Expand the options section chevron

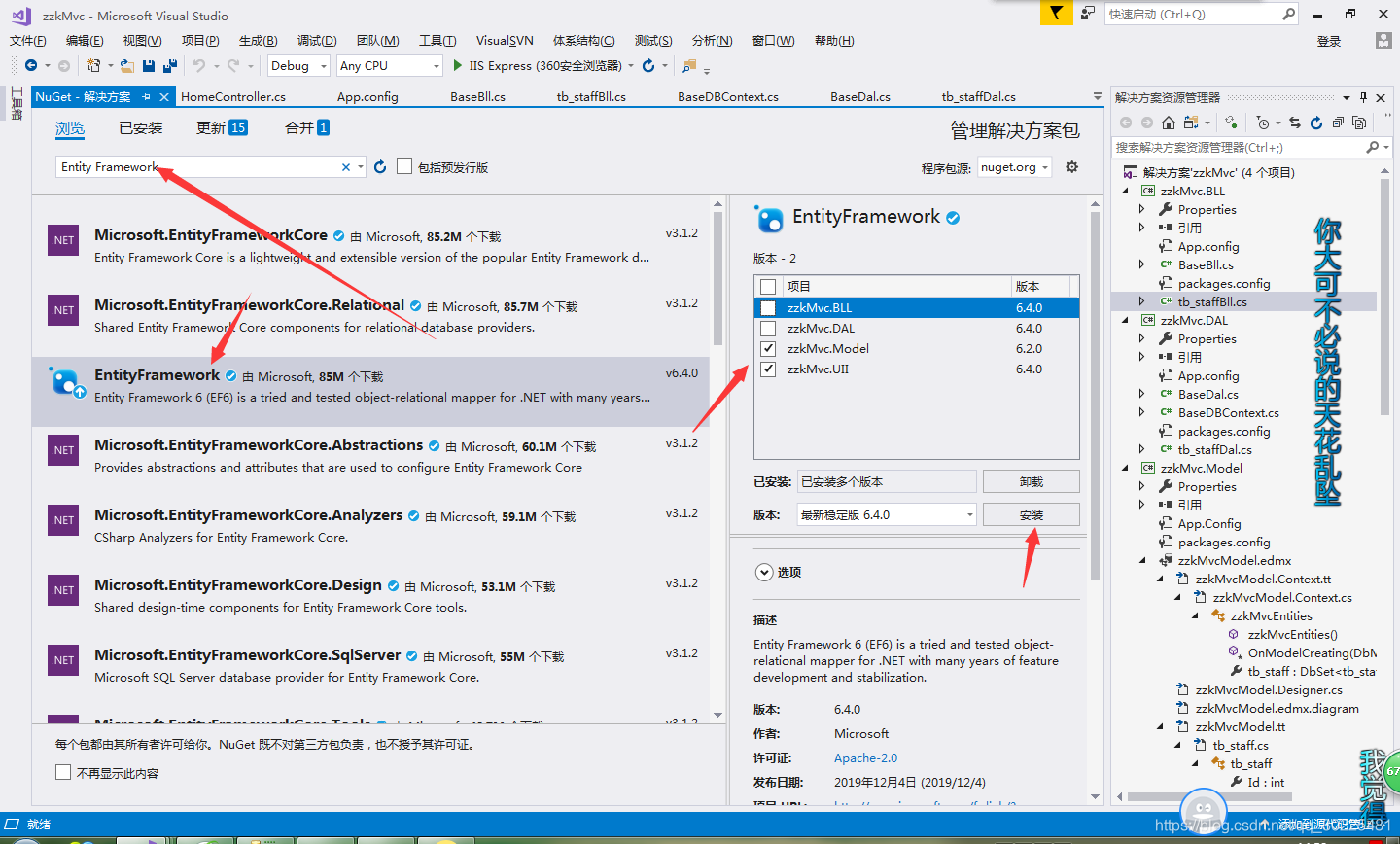pos(764,572)
